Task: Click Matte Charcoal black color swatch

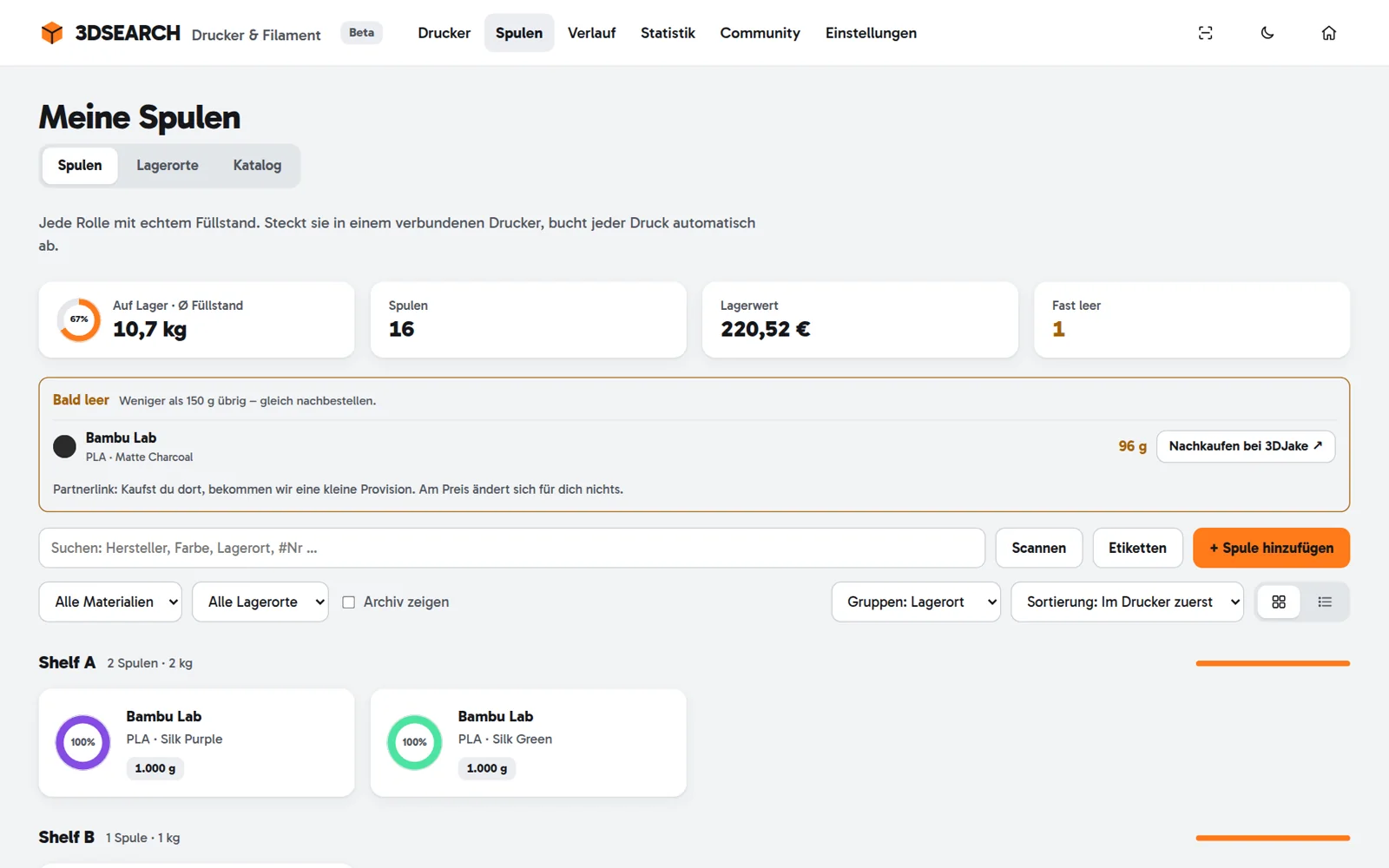Action: [x=65, y=447]
